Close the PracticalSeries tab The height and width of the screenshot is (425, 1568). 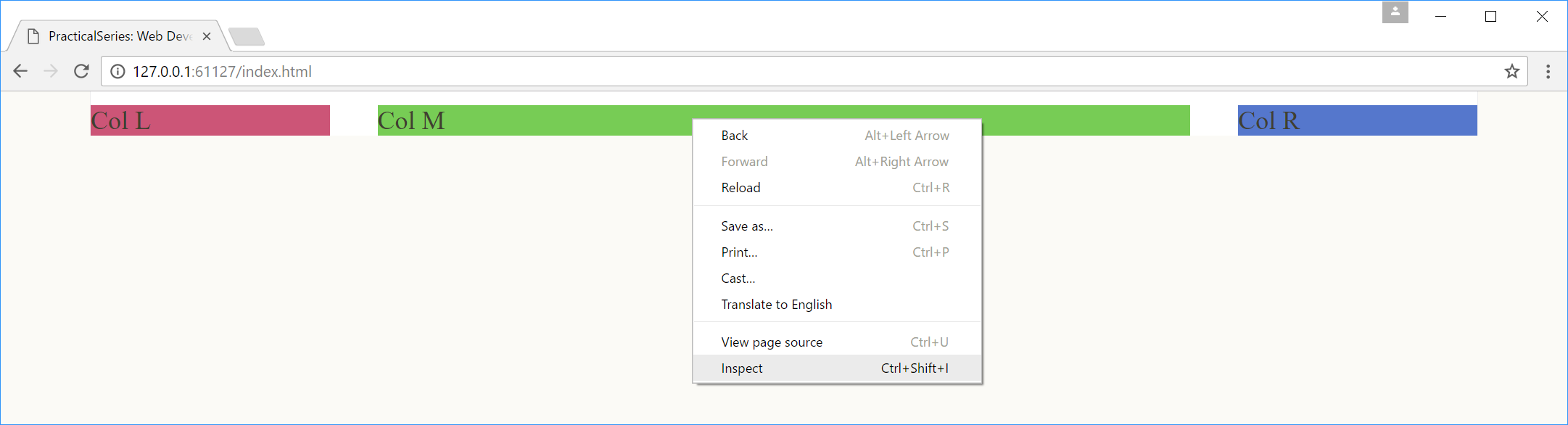pyautogui.click(x=207, y=36)
